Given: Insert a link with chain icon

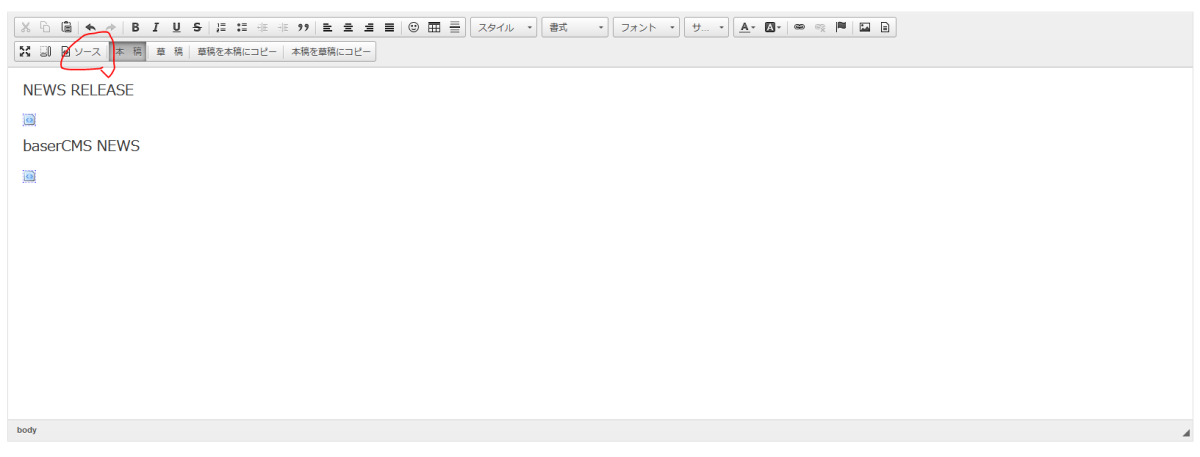Looking at the screenshot, I should click(x=799, y=28).
